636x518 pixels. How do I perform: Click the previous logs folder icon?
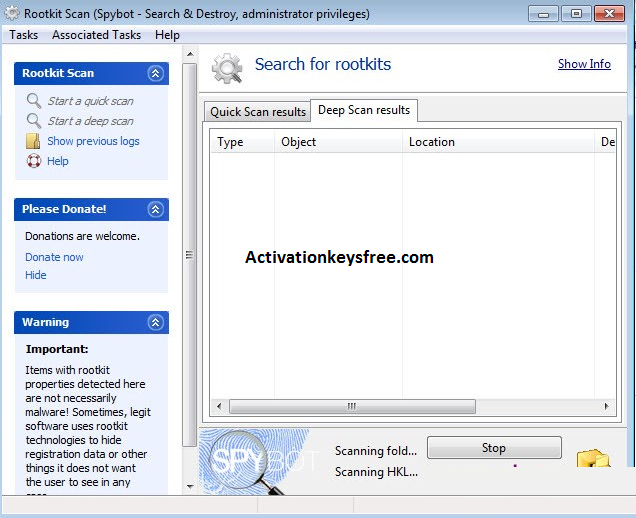[x=33, y=141]
